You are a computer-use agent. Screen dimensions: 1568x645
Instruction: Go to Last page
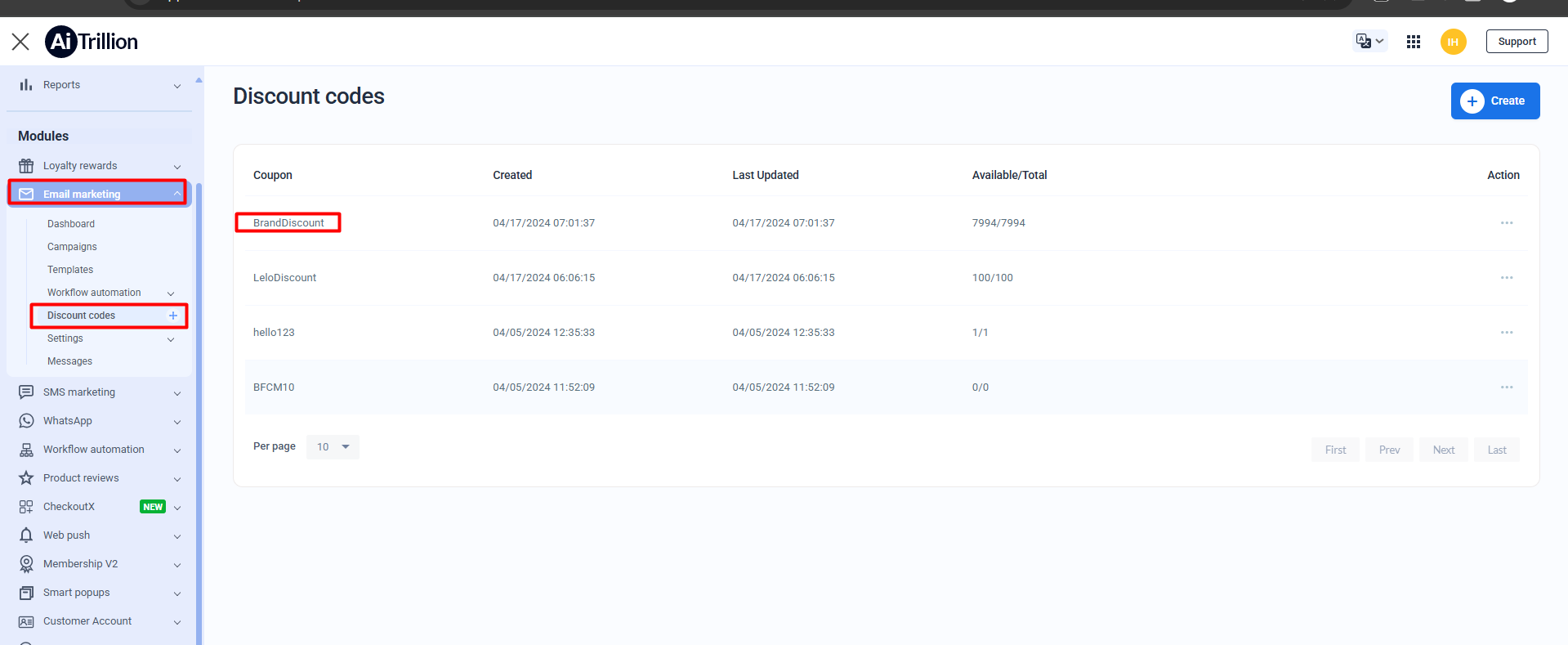[x=1497, y=450]
